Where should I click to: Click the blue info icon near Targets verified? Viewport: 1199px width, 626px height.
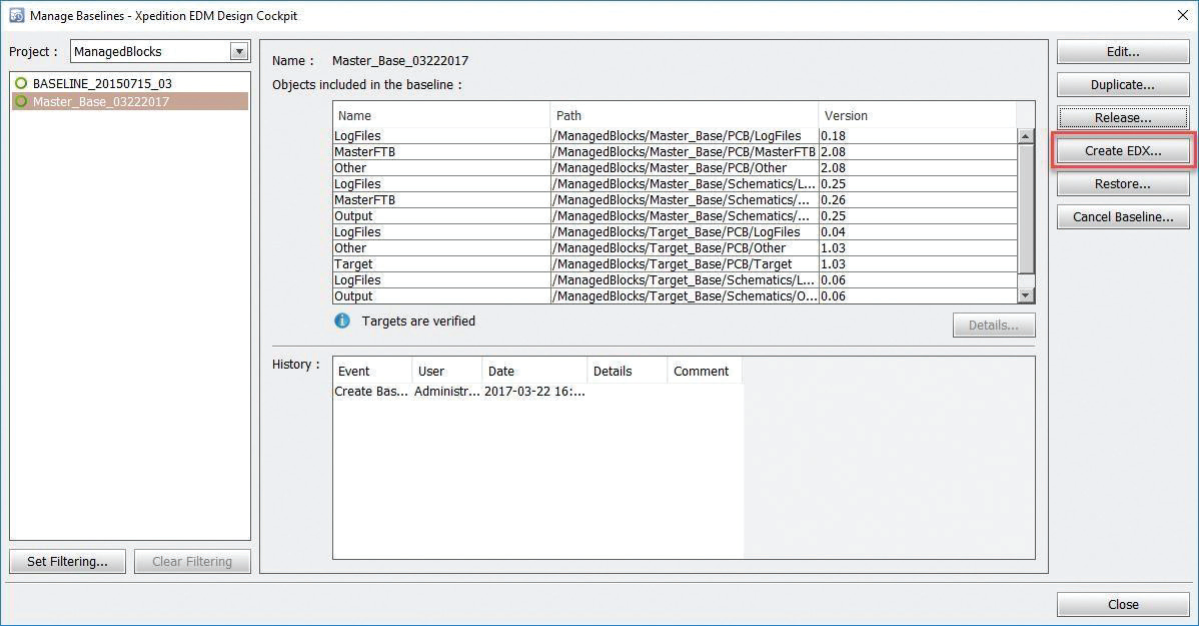[342, 322]
